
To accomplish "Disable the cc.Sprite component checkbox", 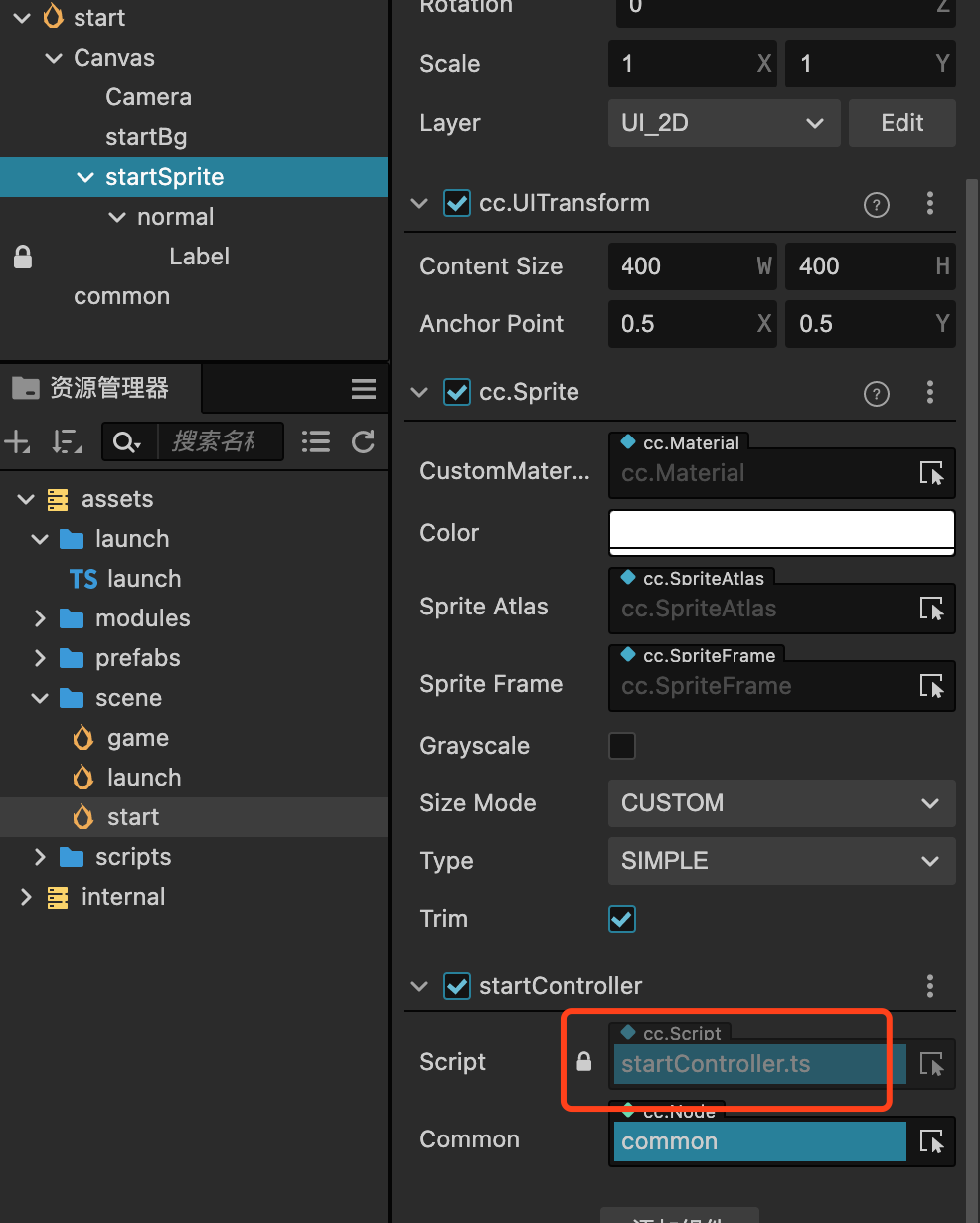I will pyautogui.click(x=457, y=392).
